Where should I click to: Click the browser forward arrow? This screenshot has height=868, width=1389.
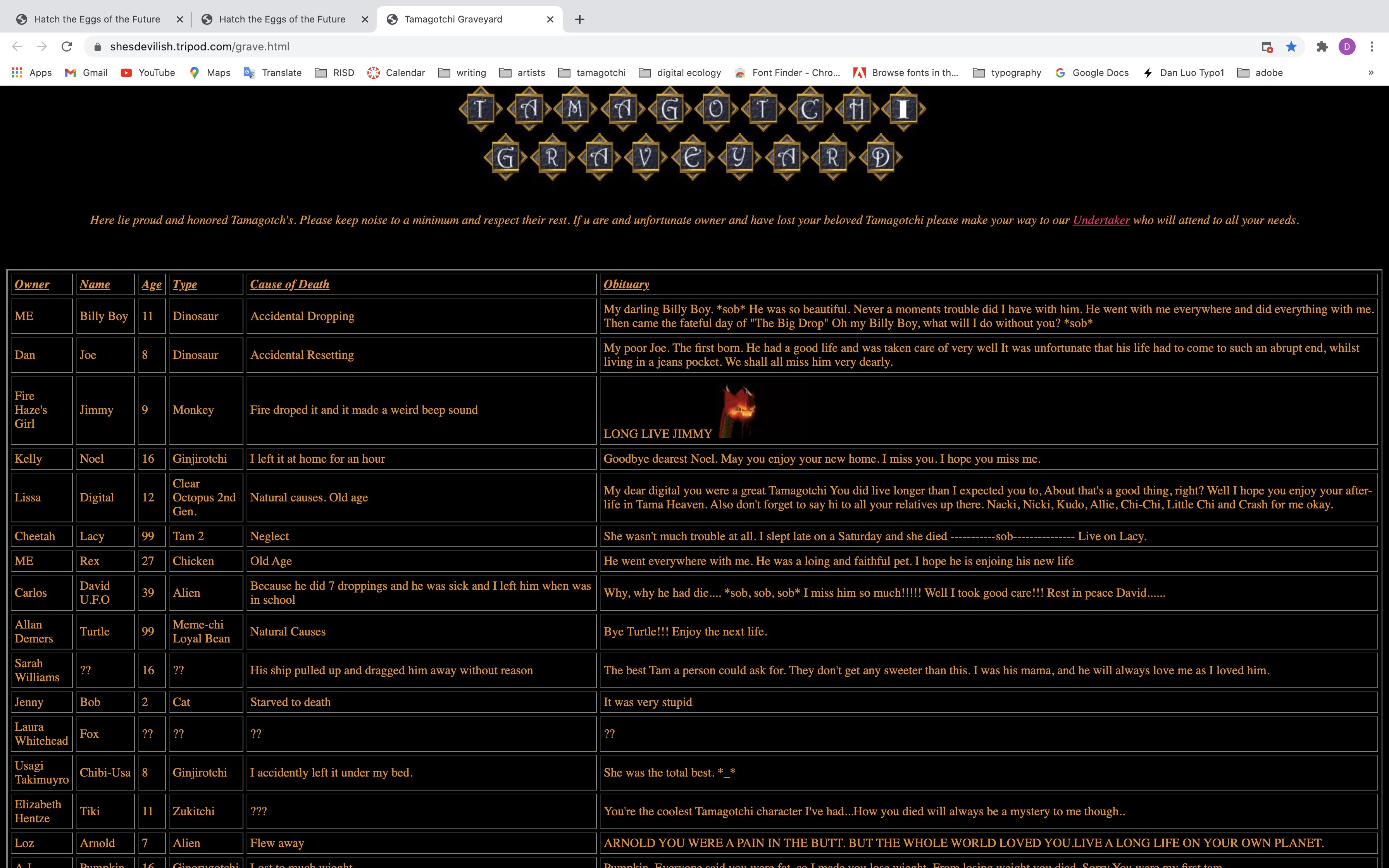pos(42,46)
